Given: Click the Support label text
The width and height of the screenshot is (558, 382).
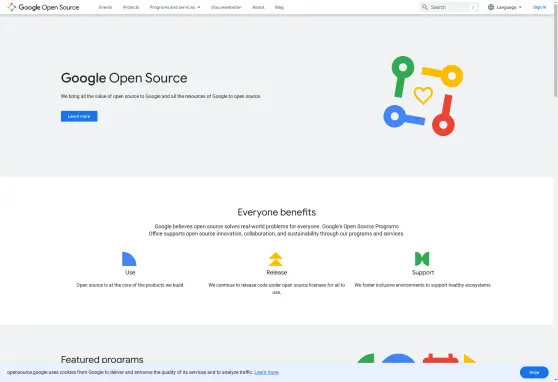Looking at the screenshot, I should coord(423,273).
